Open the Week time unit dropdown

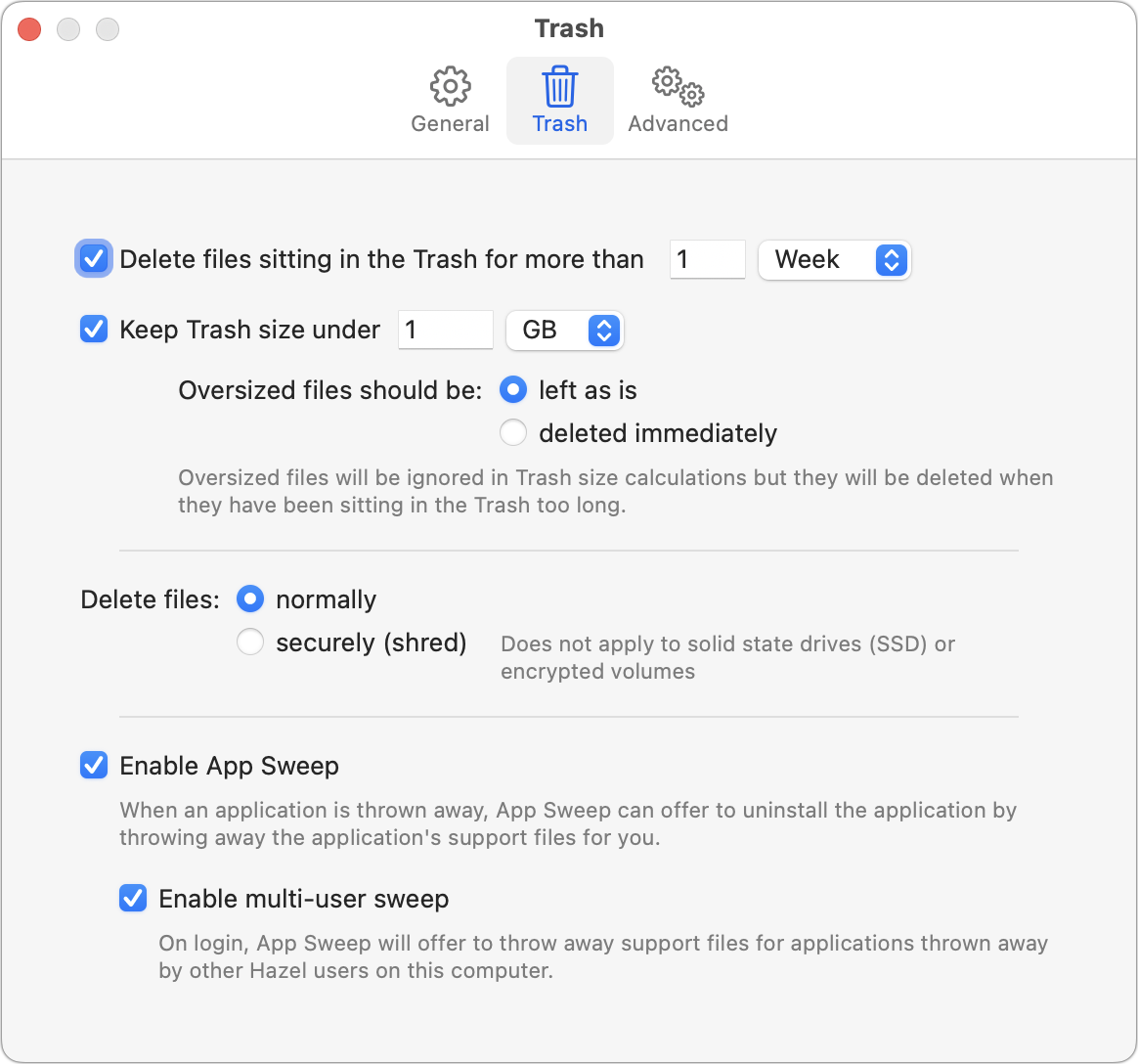(833, 260)
